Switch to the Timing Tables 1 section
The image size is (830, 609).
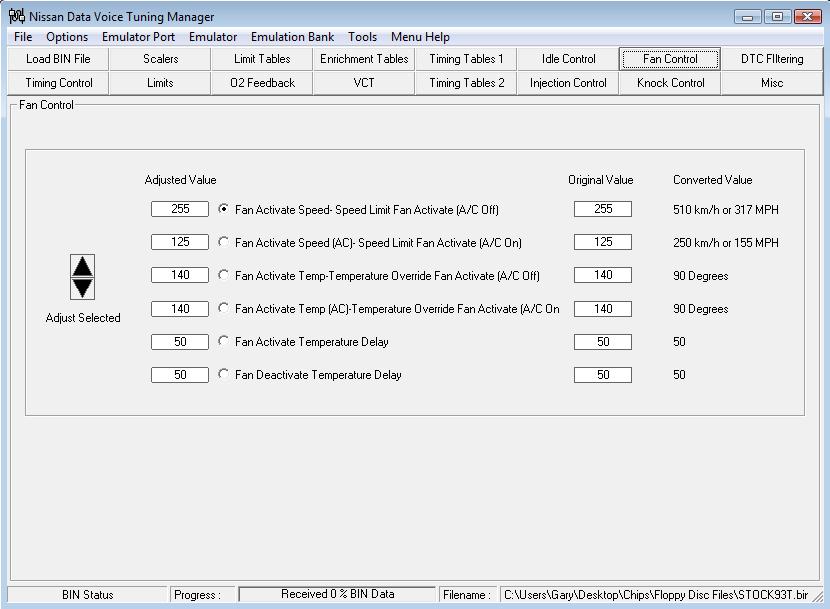click(466, 59)
